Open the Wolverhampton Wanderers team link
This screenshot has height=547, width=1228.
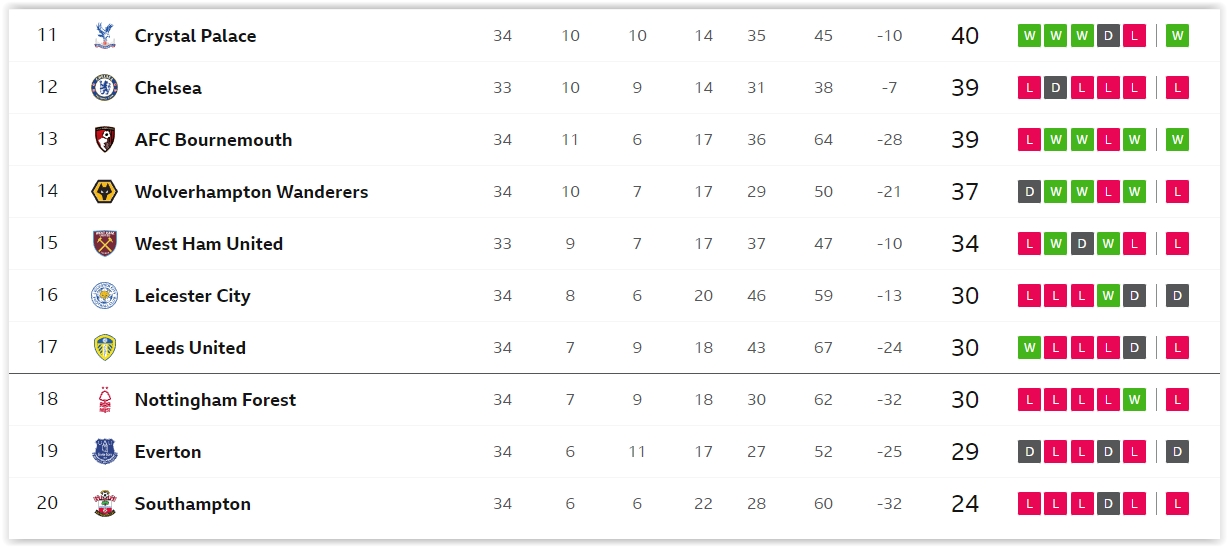pyautogui.click(x=251, y=192)
